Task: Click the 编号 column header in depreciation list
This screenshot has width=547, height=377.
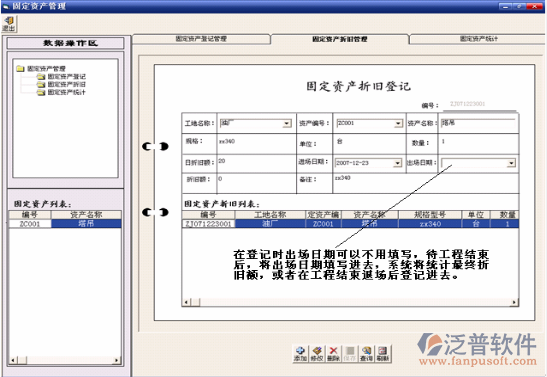Action: point(208,215)
